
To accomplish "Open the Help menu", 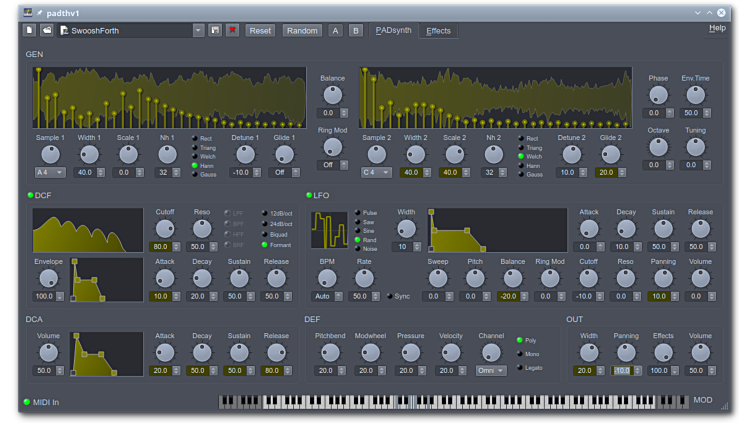I will 717,28.
